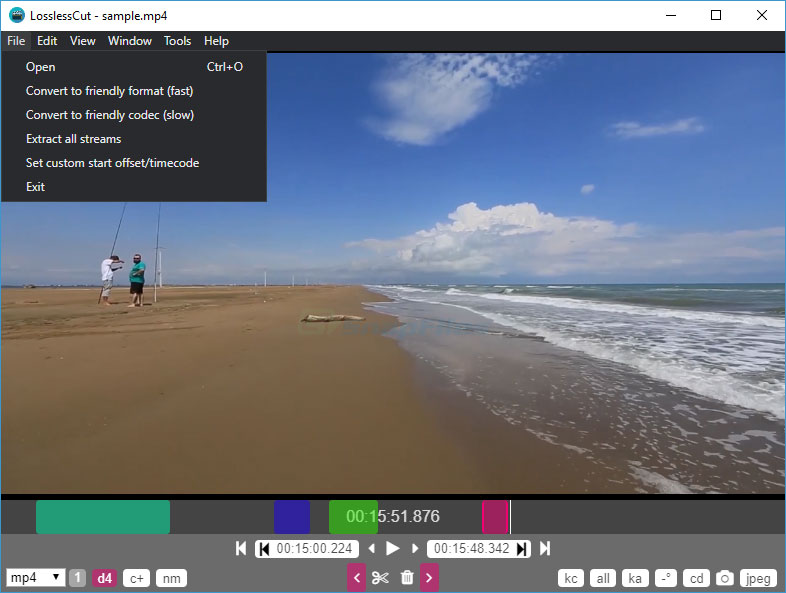Toggle the rotation degree button
The image size is (786, 593).
(666, 578)
